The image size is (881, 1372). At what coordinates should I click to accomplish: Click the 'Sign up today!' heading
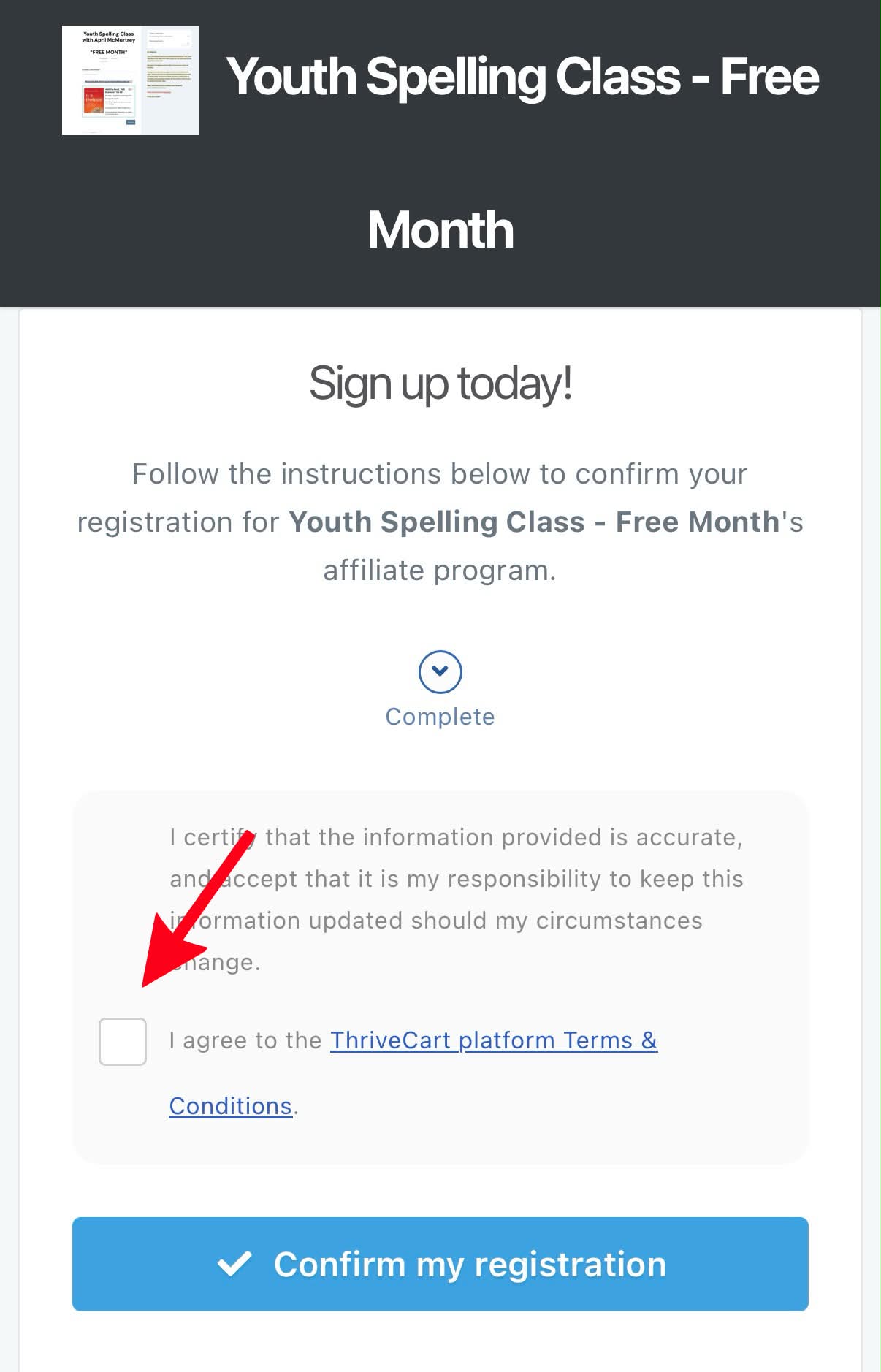[440, 384]
